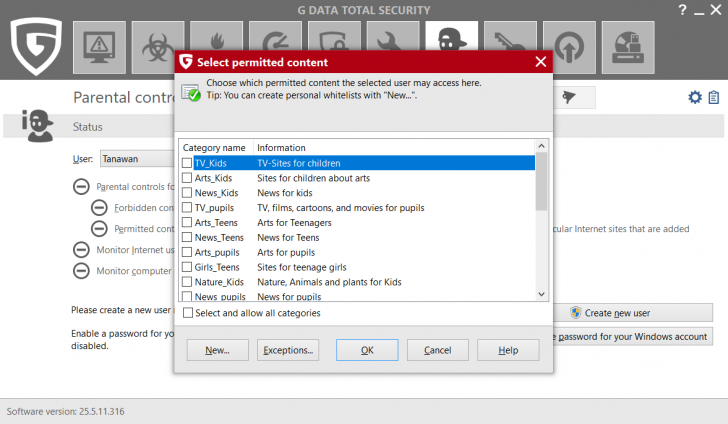Check the Arts_Kids category
Screen dimensions: 728x424
pyautogui.click(x=187, y=178)
